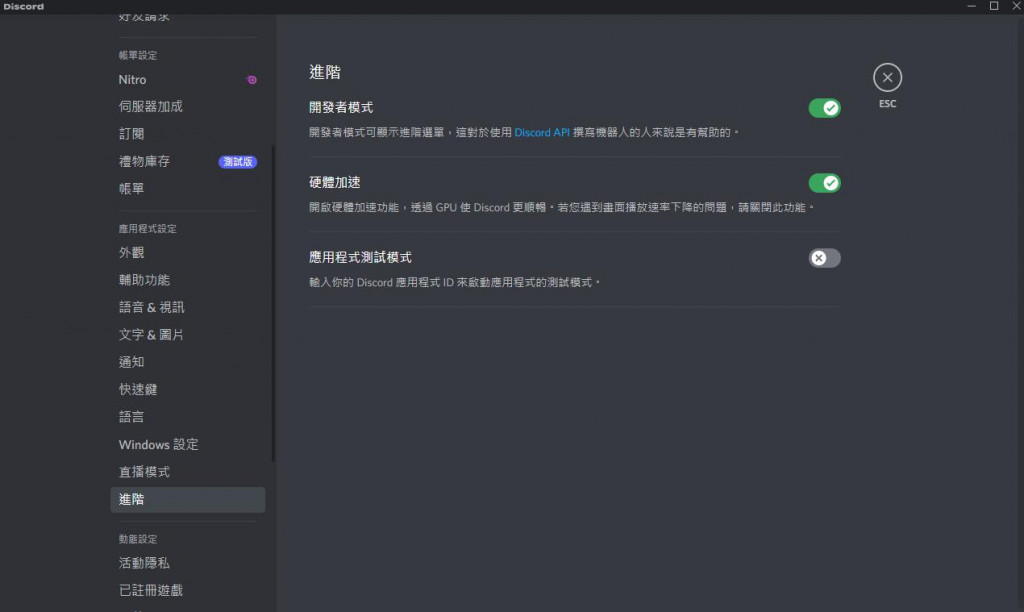
Task: Click the sidebar vertical scrollbar
Action: pyautogui.click(x=273, y=304)
